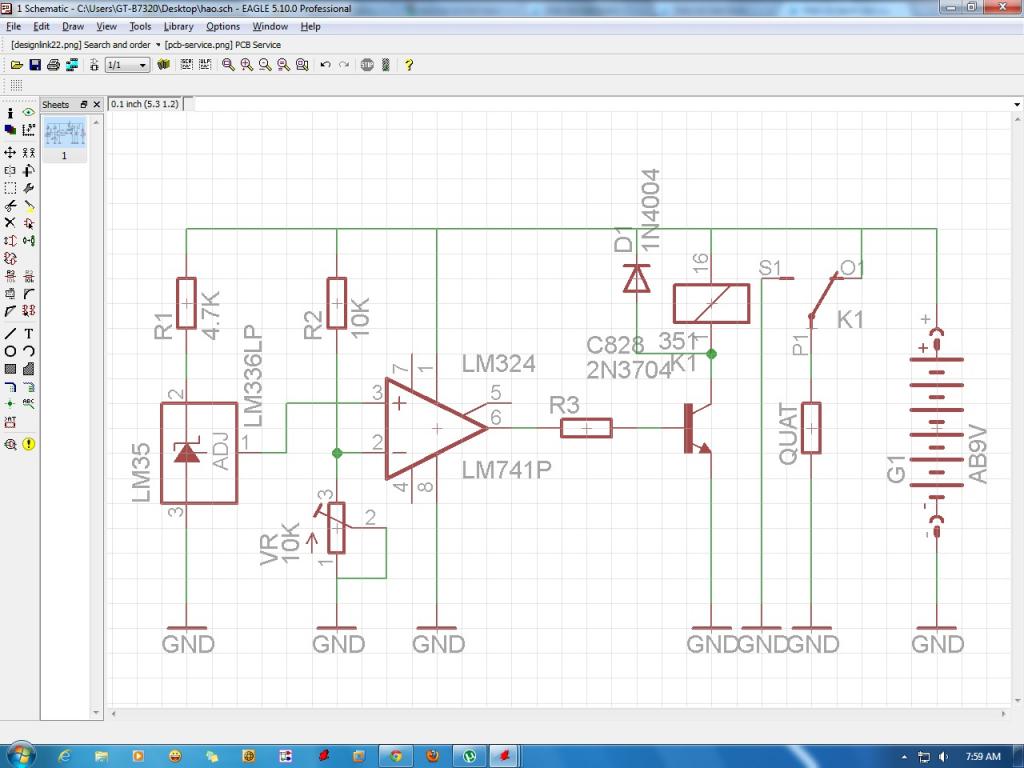Select the Wire line drawing tool
This screenshot has height=768, width=1024.
(x=10, y=333)
